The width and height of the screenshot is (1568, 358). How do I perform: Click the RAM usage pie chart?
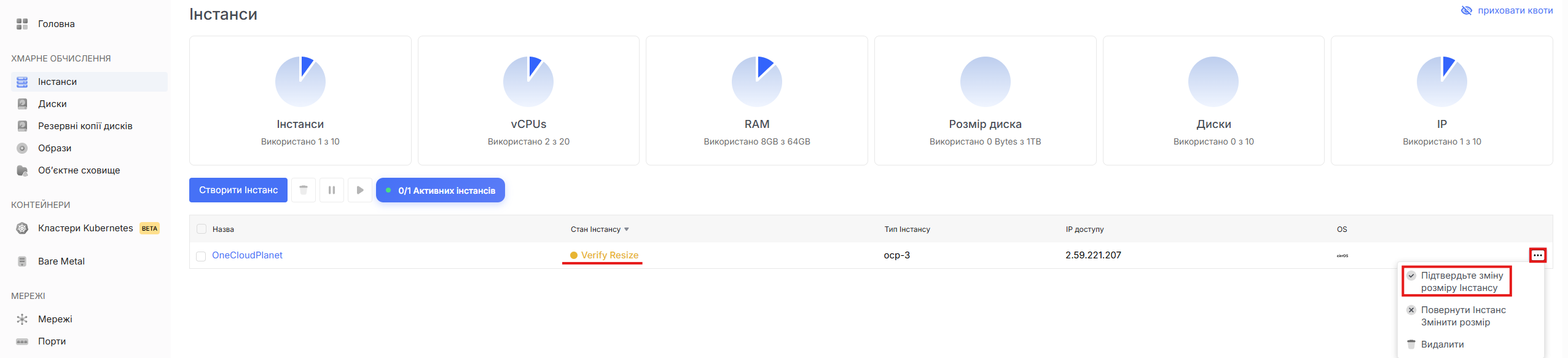coord(756,81)
